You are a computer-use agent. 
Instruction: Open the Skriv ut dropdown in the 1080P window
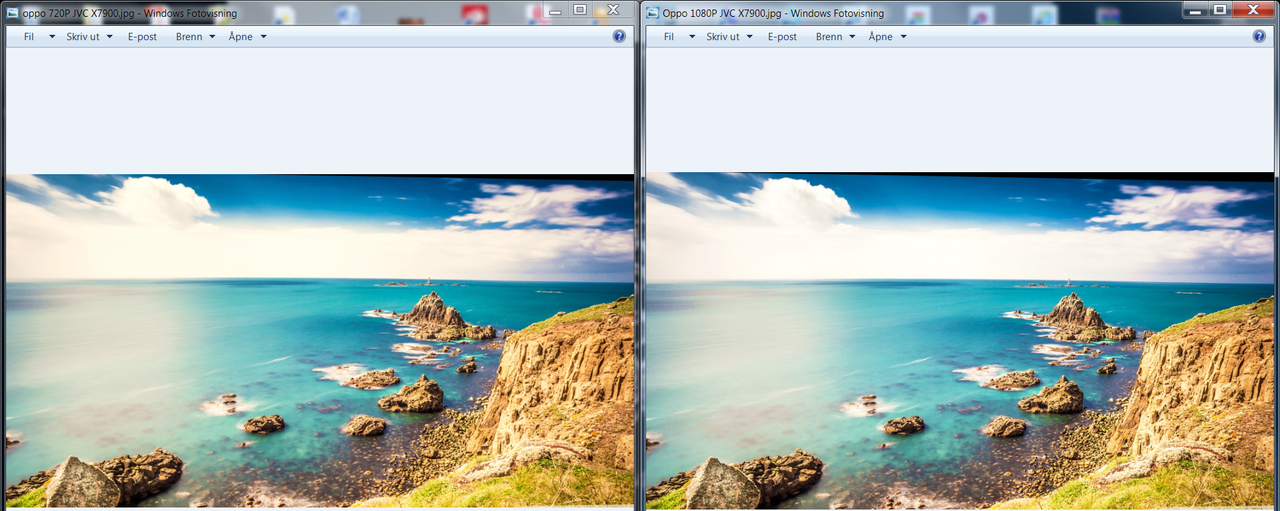coord(730,36)
